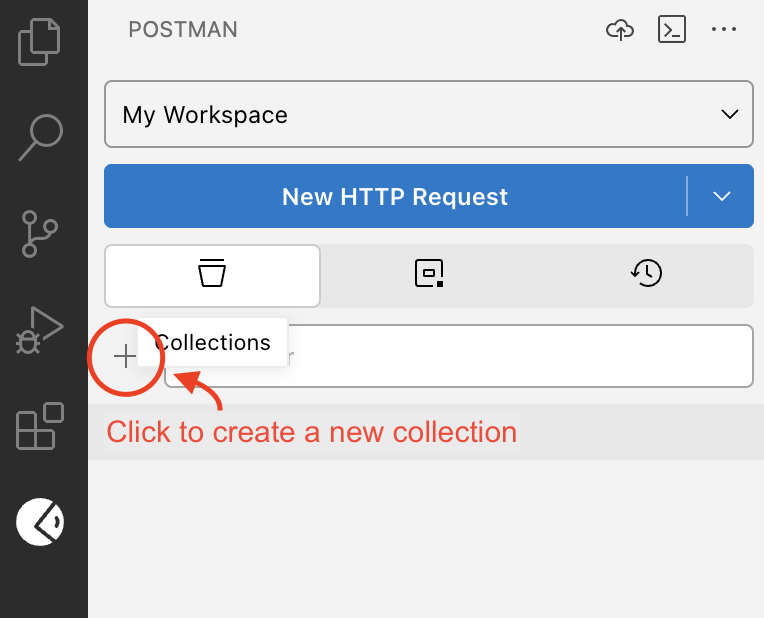This screenshot has width=764, height=618.
Task: Switch to the Environments tab
Action: coord(429,273)
